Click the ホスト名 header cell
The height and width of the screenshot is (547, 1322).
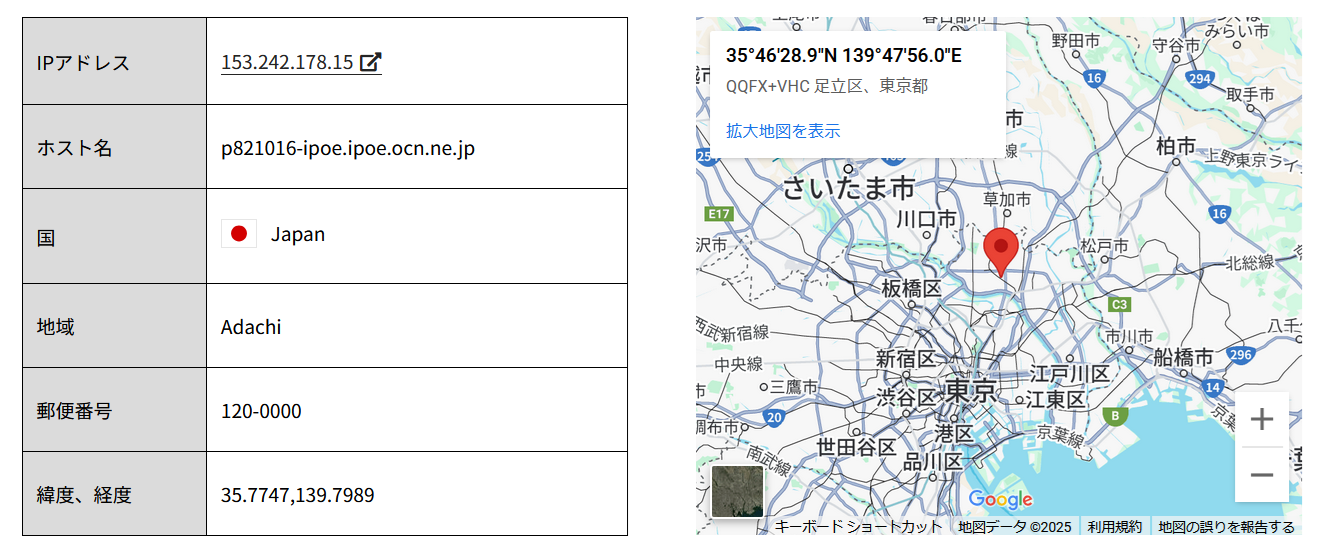[115, 147]
